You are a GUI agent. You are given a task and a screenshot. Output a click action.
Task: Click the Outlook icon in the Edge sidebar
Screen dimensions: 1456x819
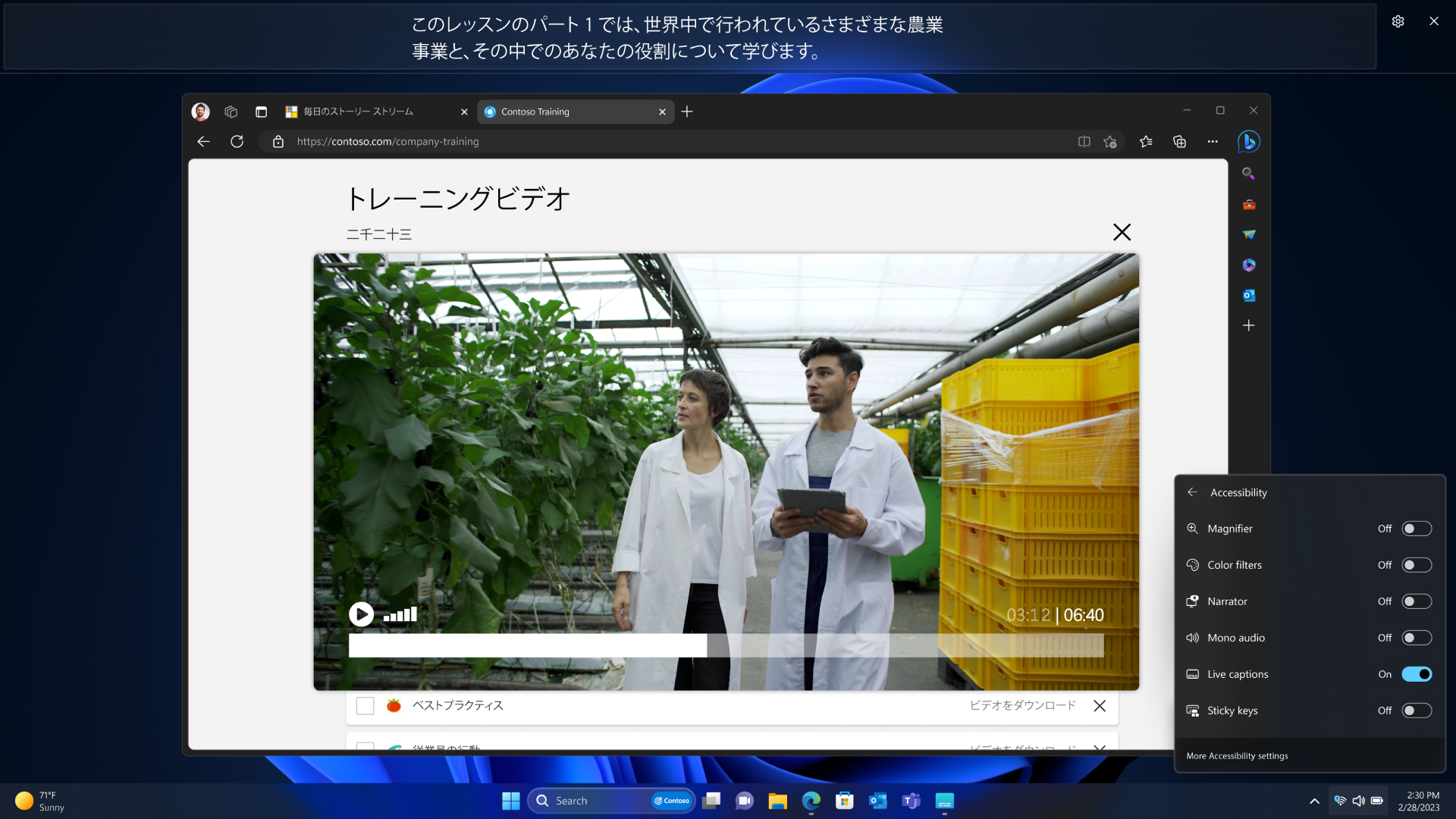pos(1248,295)
